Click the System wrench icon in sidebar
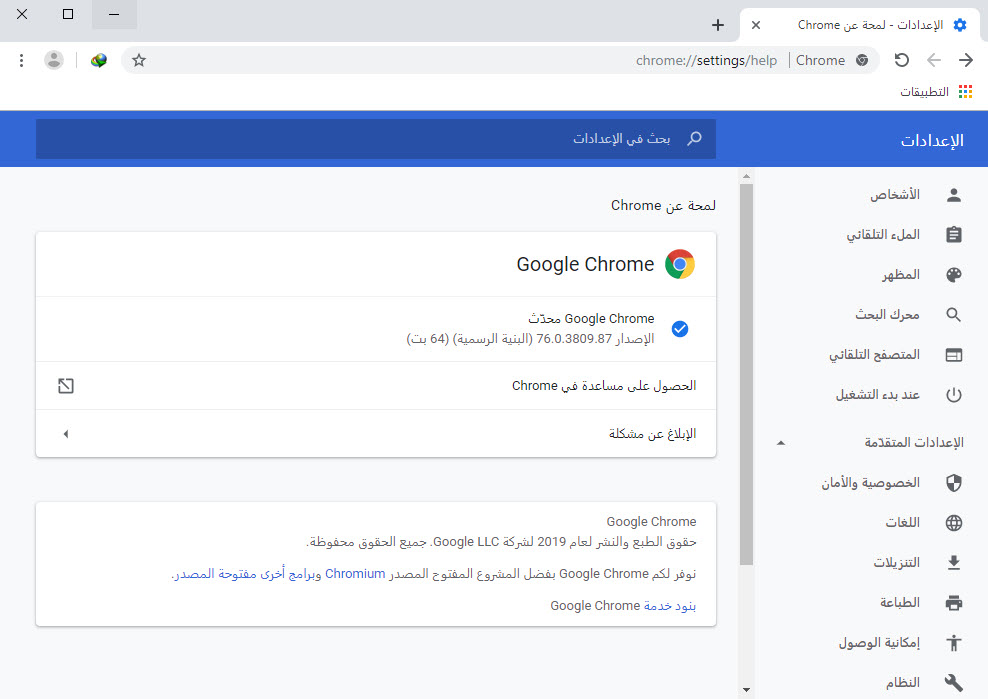Viewport: 988px width, 699px height. [953, 682]
